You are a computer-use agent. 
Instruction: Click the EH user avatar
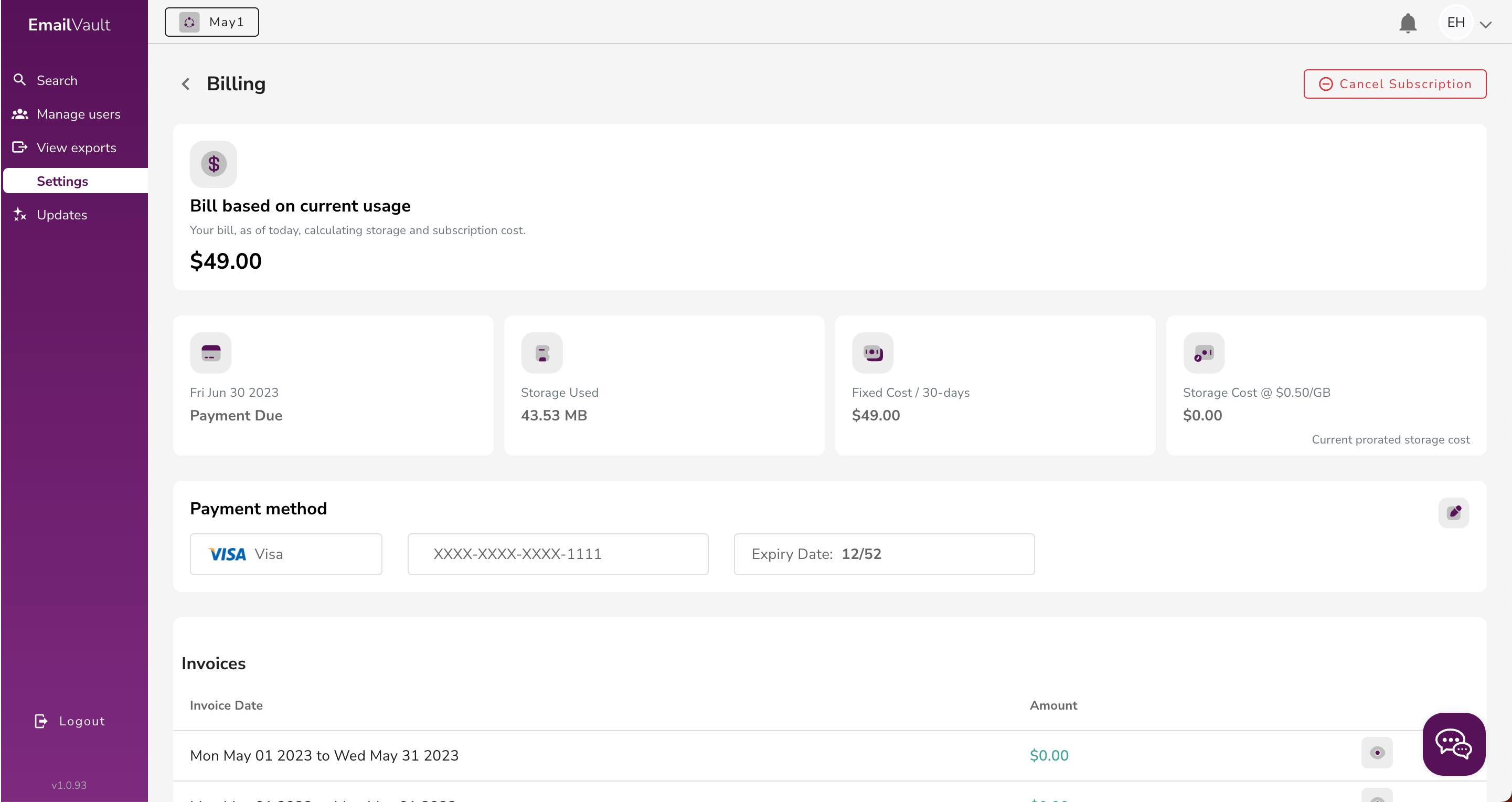pos(1456,23)
